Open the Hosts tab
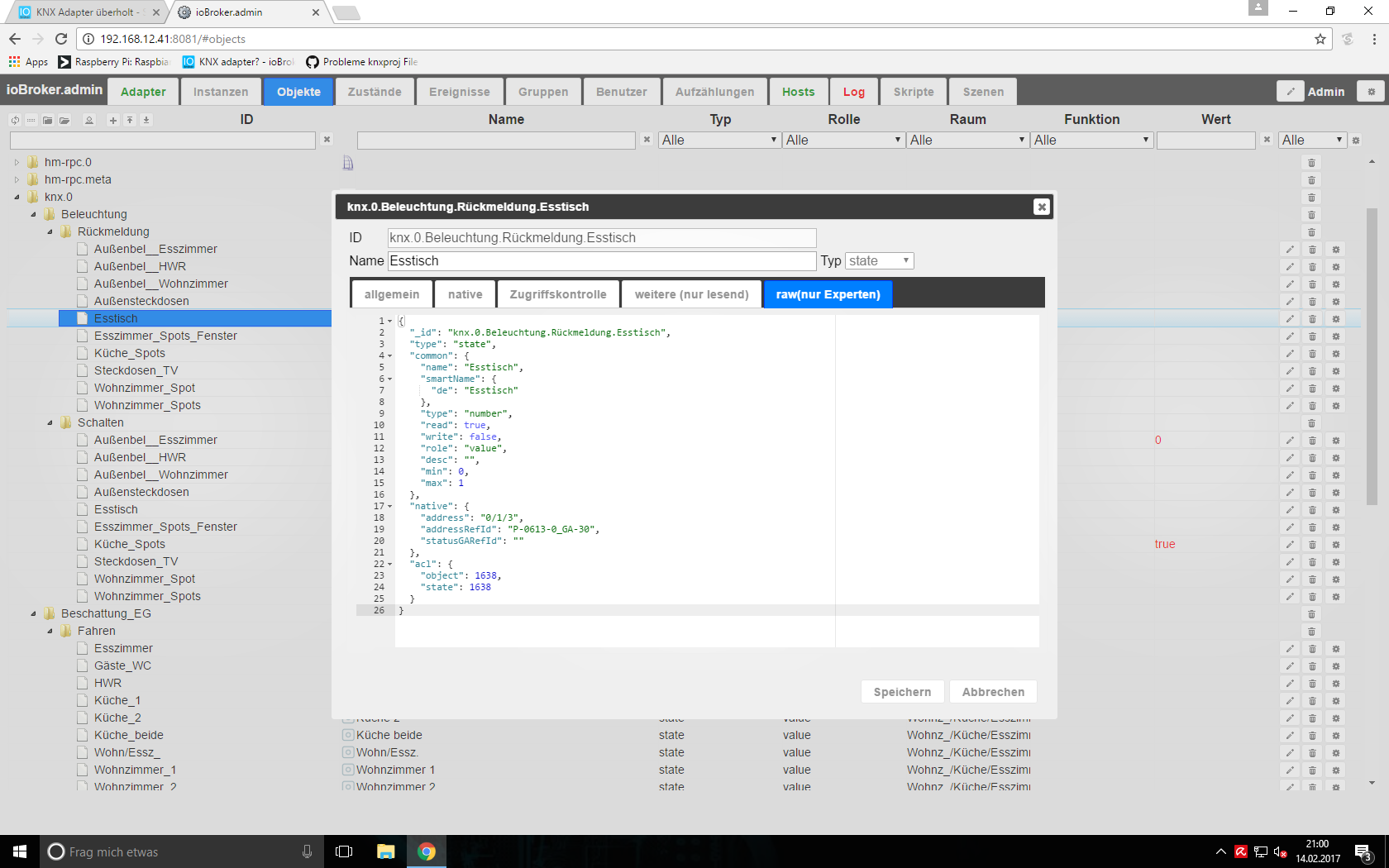The height and width of the screenshot is (868, 1389). pyautogui.click(x=799, y=92)
